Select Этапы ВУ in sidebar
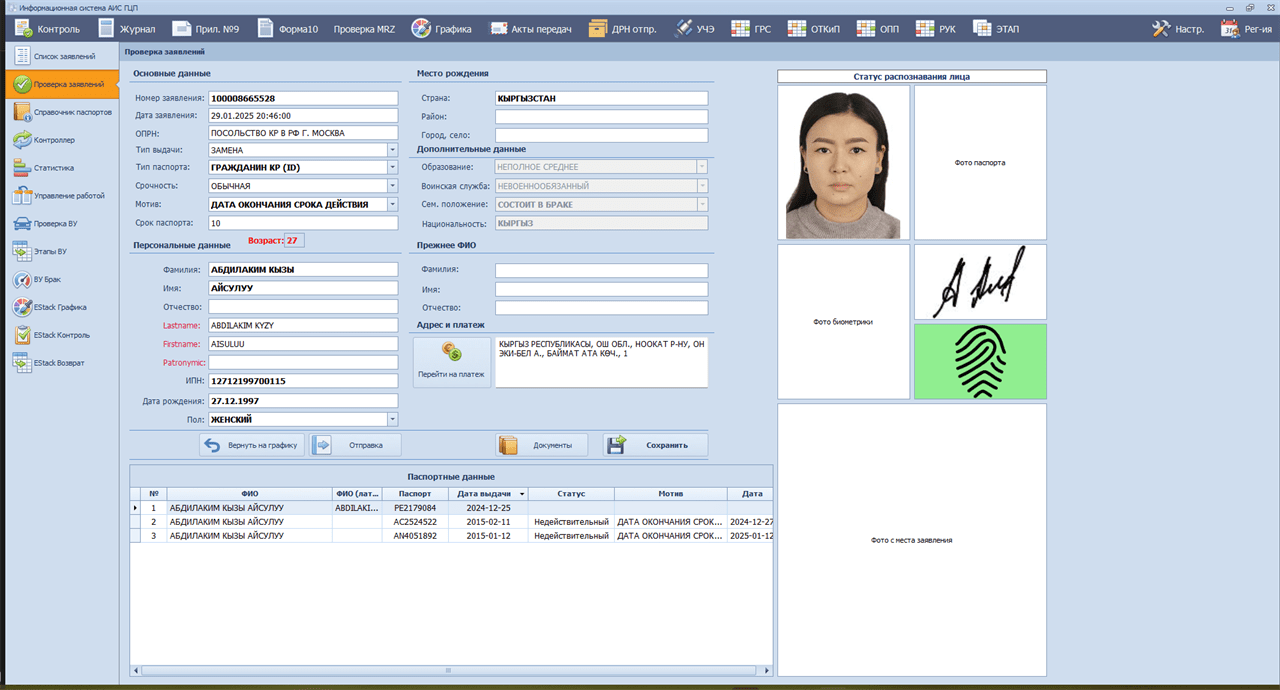The height and width of the screenshot is (690, 1280). (60, 252)
